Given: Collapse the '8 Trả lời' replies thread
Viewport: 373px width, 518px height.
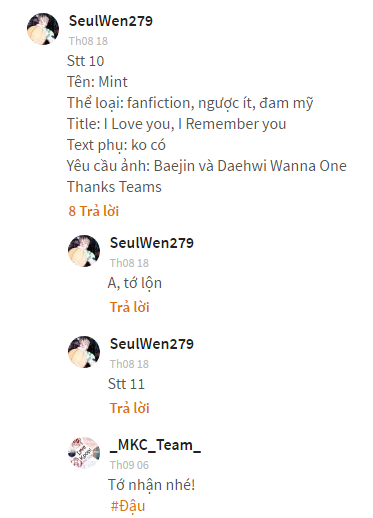Looking at the screenshot, I should coord(94,211).
